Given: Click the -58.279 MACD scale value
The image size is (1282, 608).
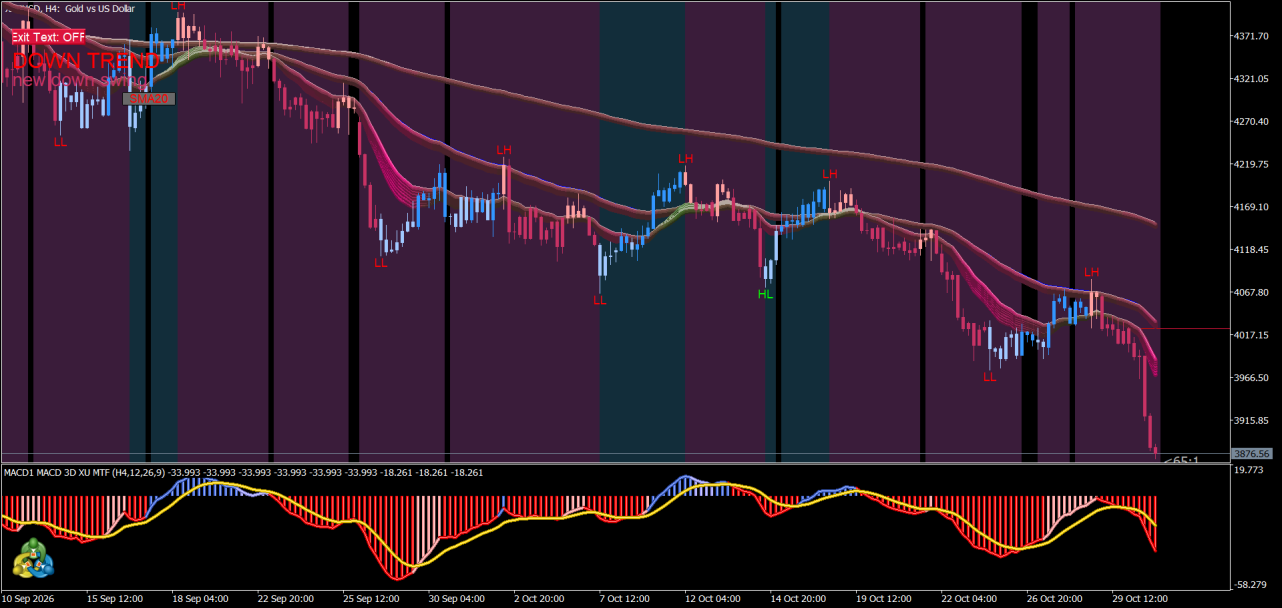Looking at the screenshot, I should (1250, 584).
